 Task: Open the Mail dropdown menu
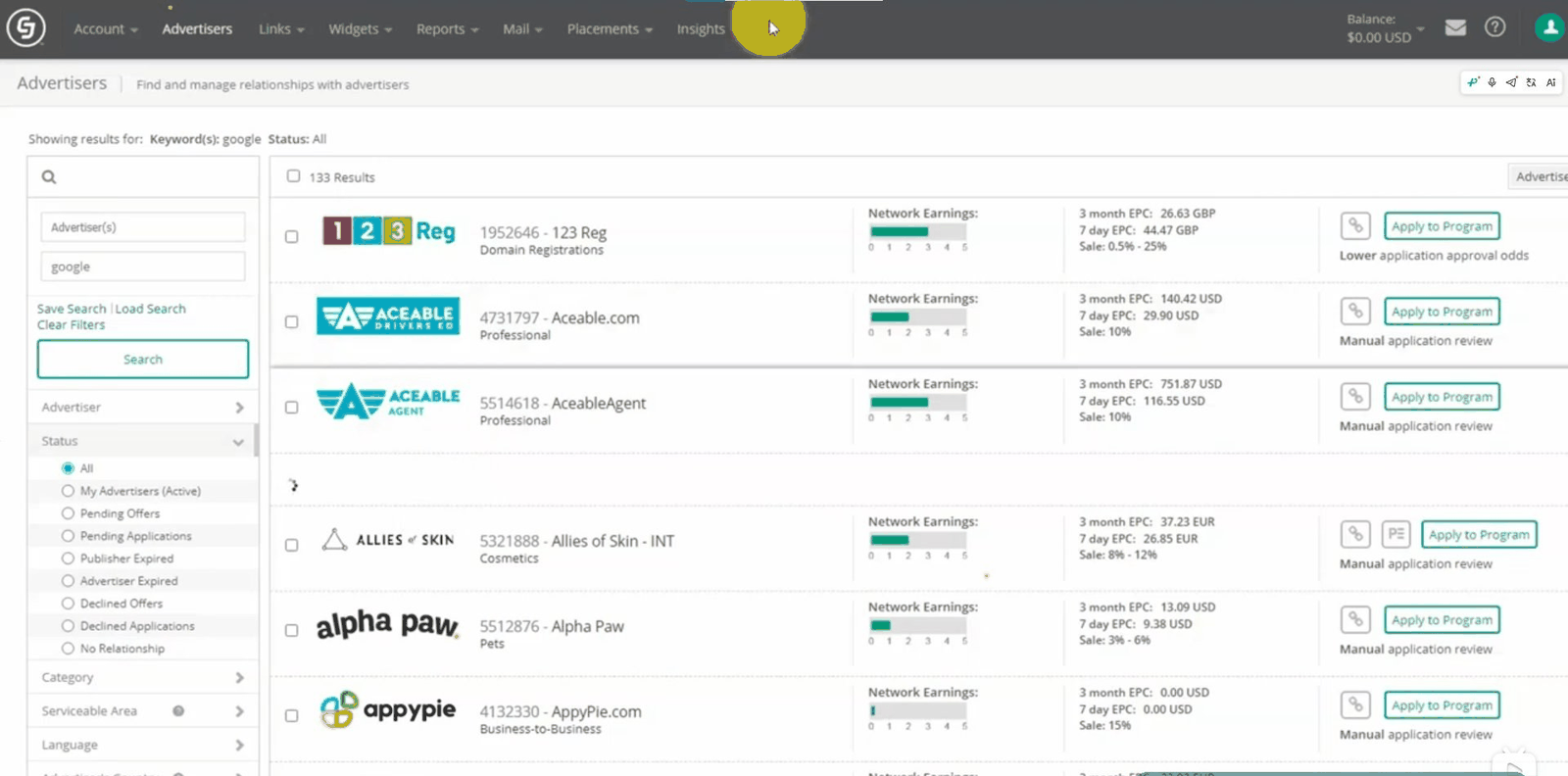point(522,29)
